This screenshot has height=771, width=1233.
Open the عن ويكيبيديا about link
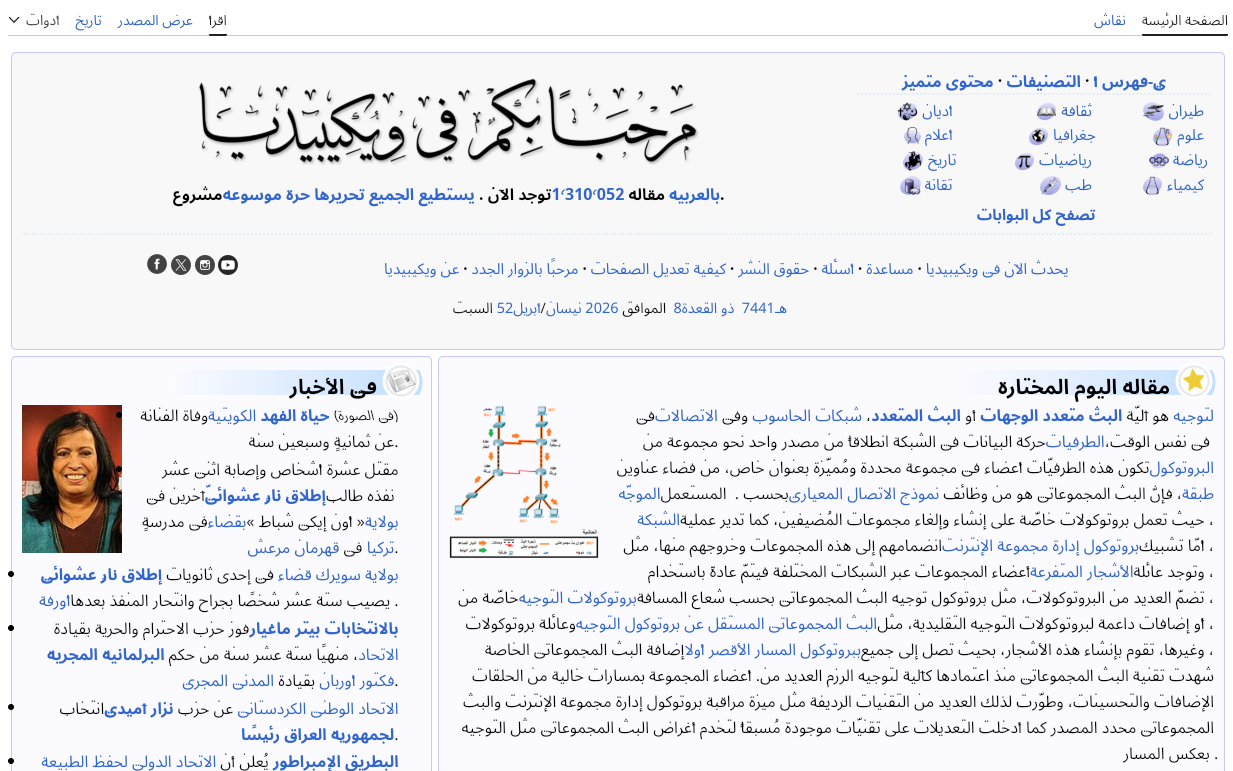pos(422,269)
